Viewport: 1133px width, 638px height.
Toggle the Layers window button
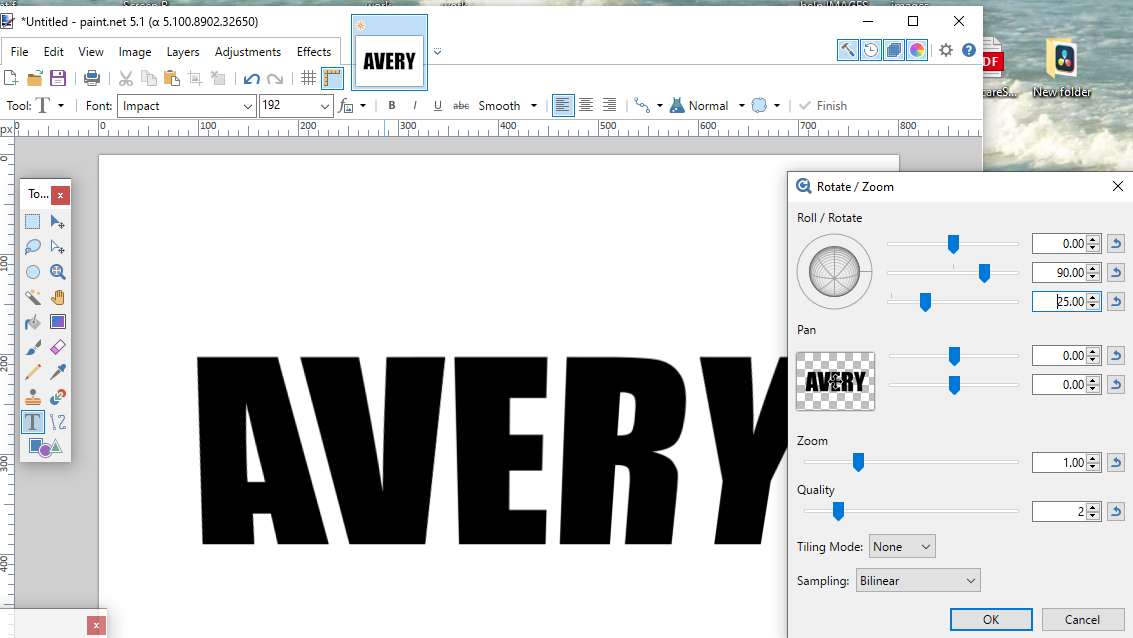(894, 50)
